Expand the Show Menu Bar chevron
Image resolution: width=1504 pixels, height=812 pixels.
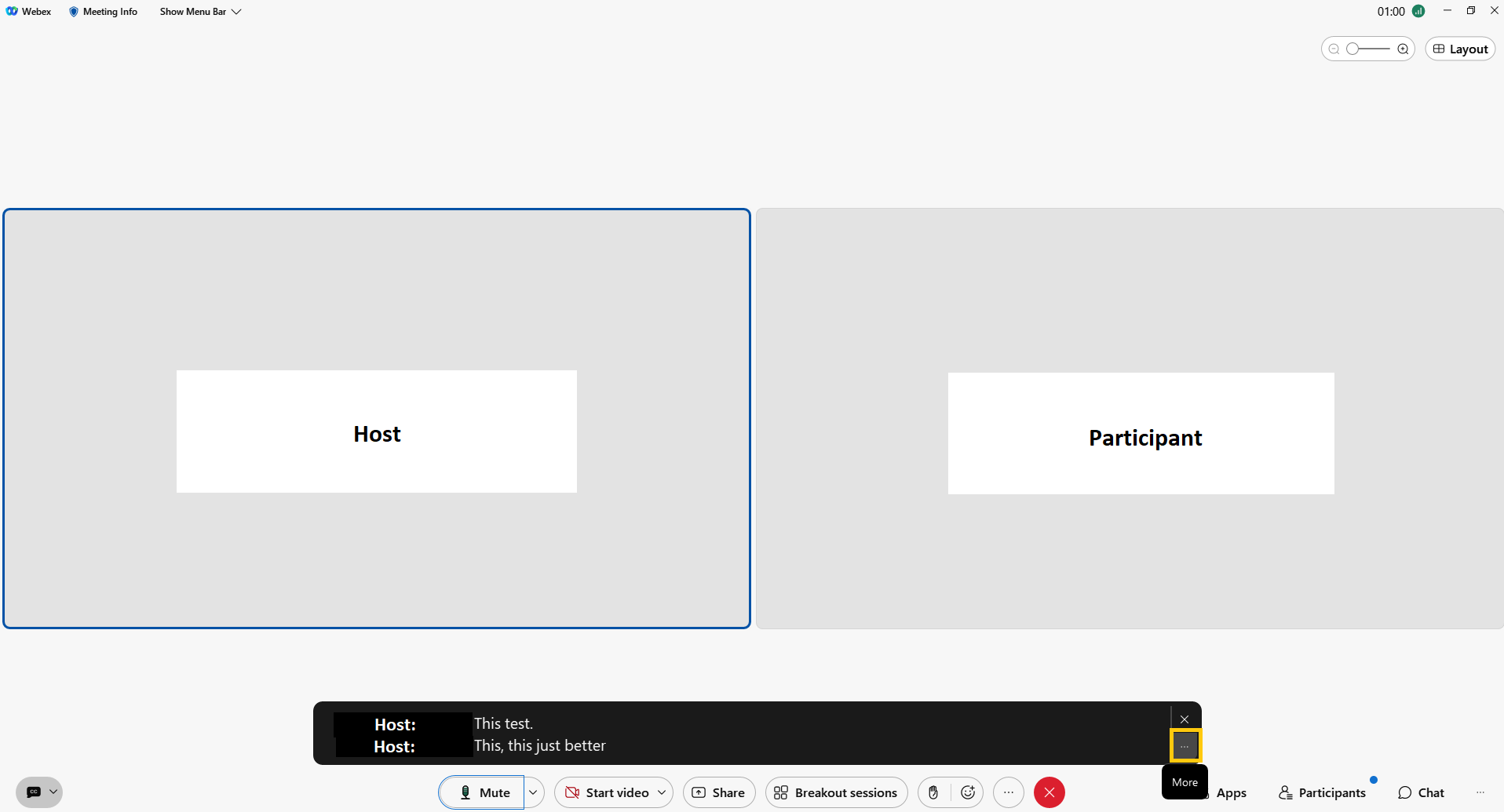(x=236, y=12)
